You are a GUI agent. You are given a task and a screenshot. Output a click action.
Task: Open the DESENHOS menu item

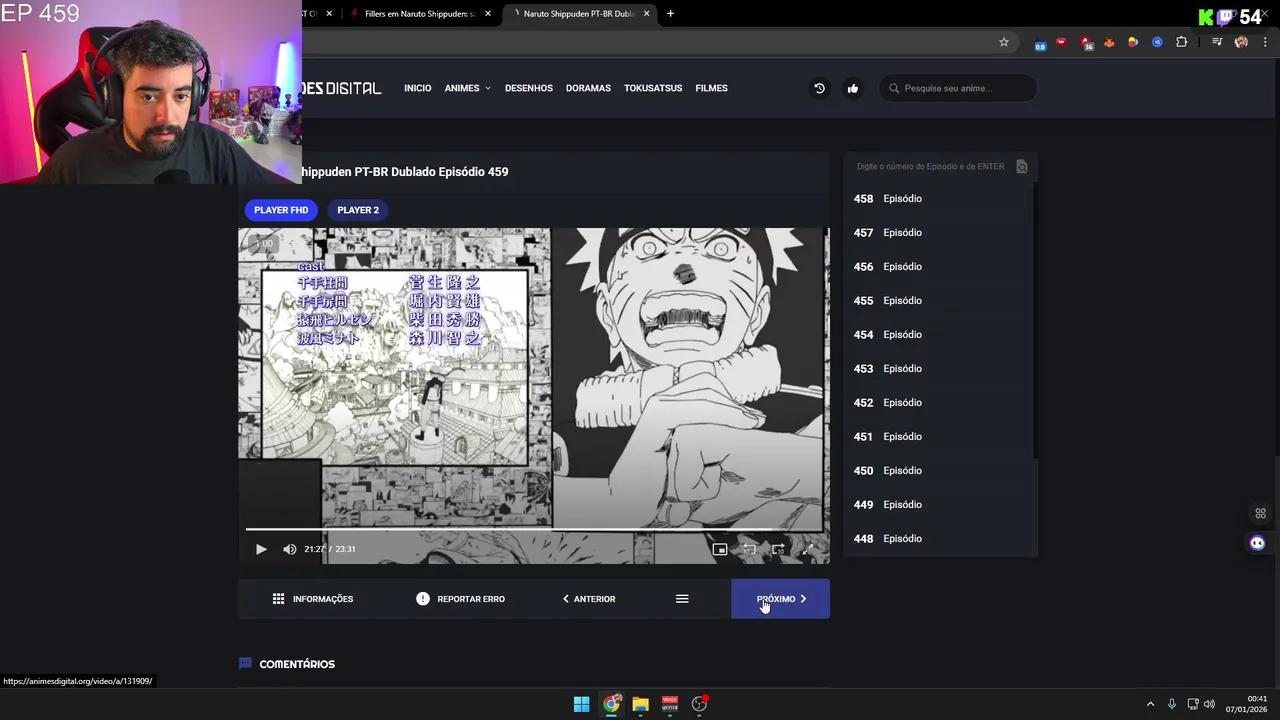pyautogui.click(x=529, y=88)
